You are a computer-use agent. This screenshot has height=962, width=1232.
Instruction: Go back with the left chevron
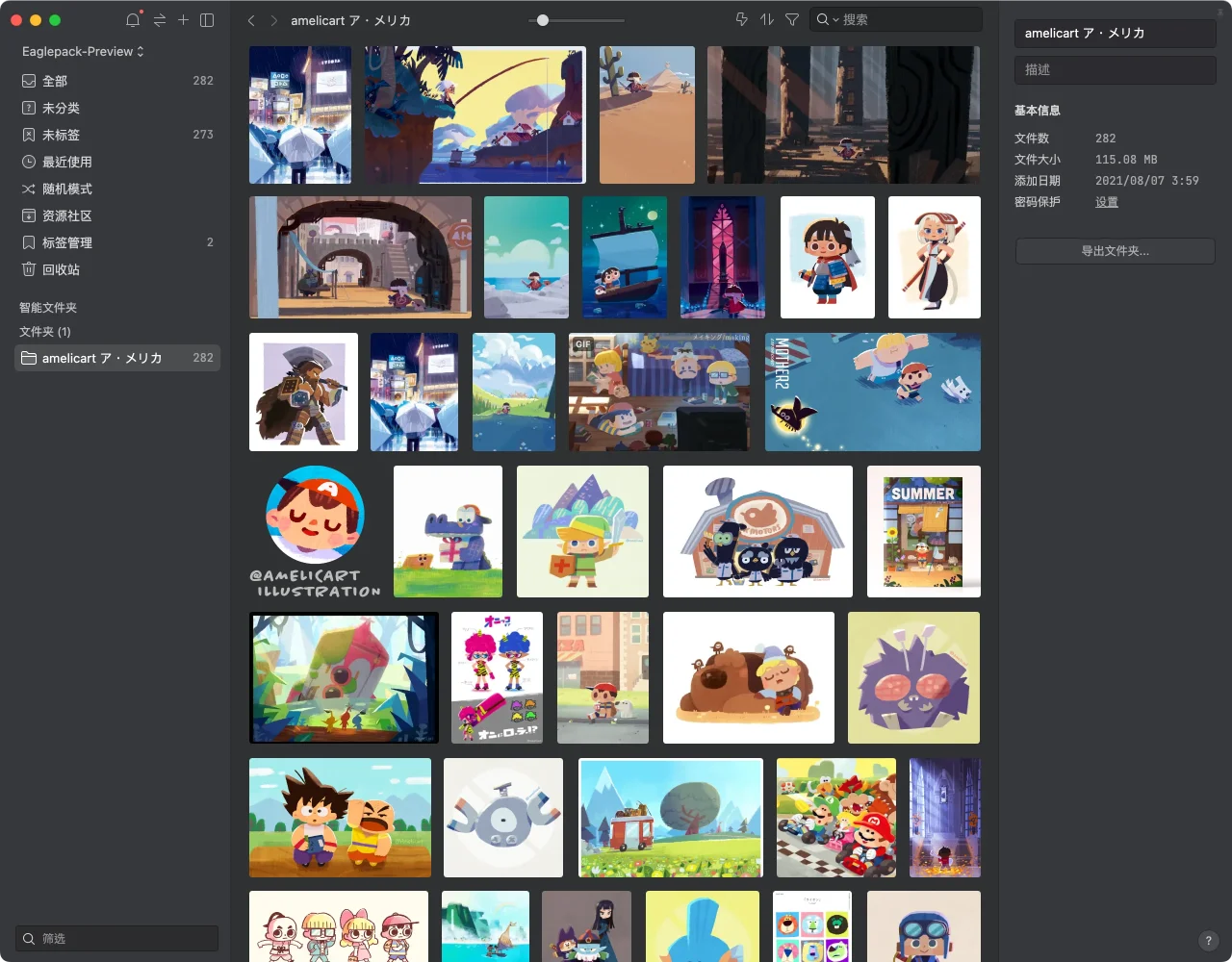(251, 20)
